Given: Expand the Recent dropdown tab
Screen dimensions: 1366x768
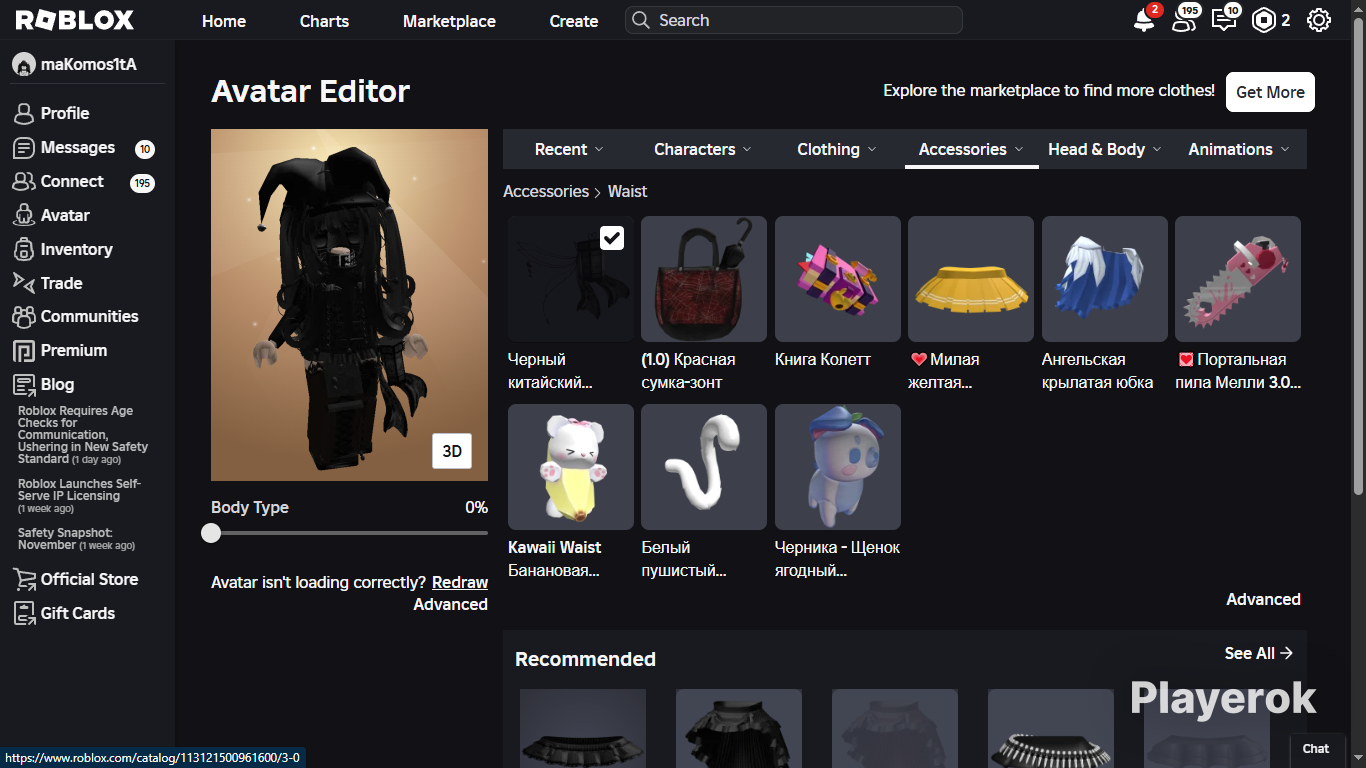Looking at the screenshot, I should tap(569, 149).
